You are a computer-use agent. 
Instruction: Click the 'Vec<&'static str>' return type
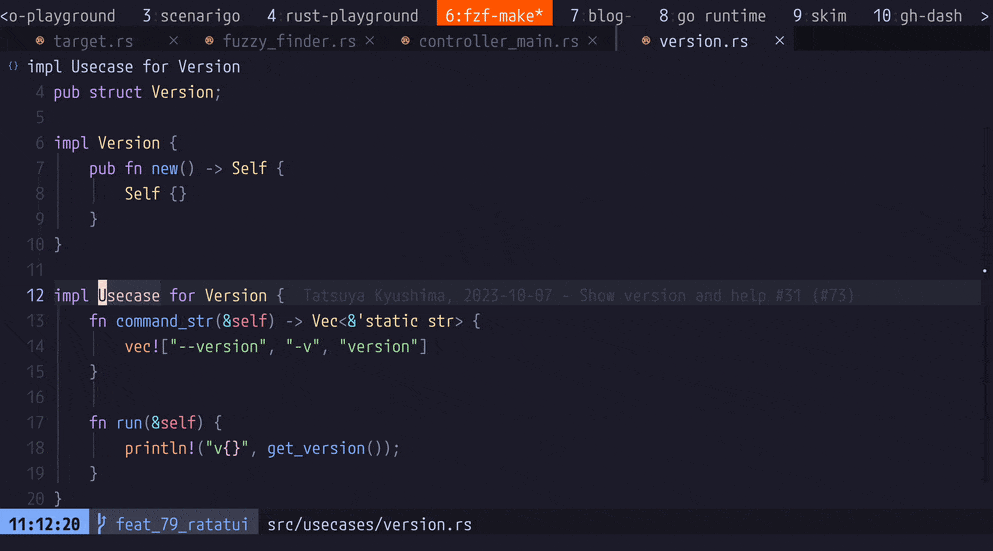pos(387,321)
